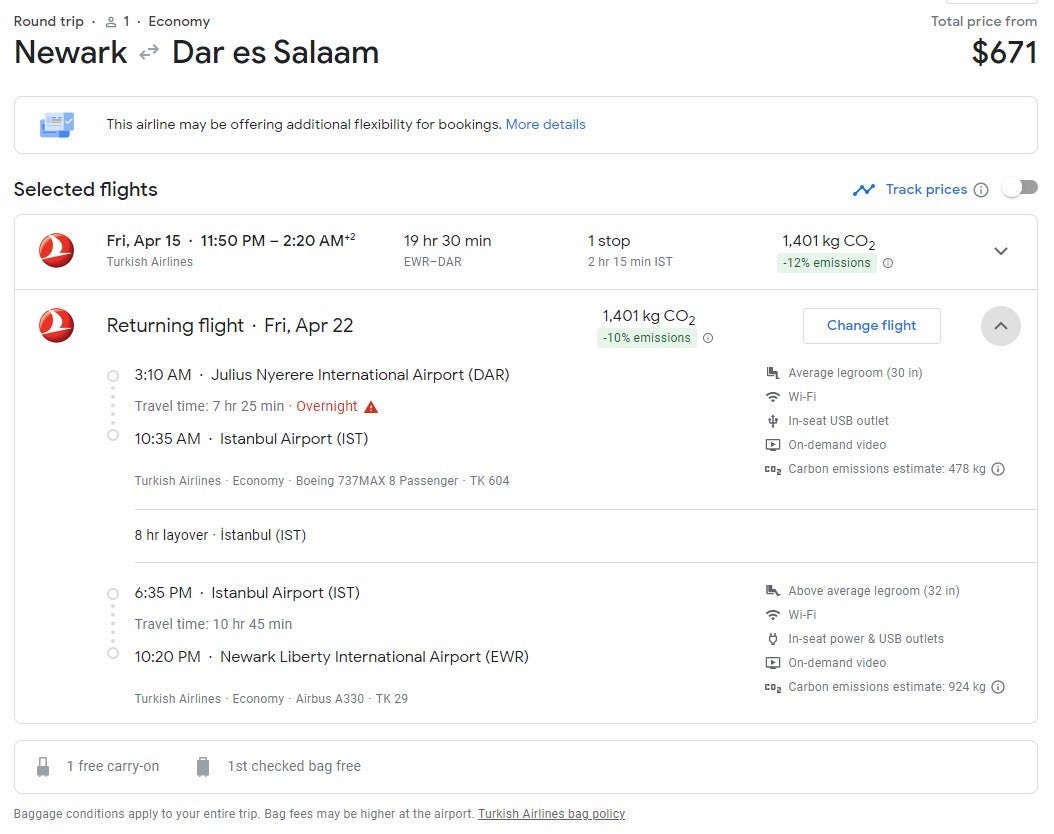Viewport: 1054px width, 834px height.
Task: Click the 1st checked bag suitcase icon
Action: click(203, 767)
